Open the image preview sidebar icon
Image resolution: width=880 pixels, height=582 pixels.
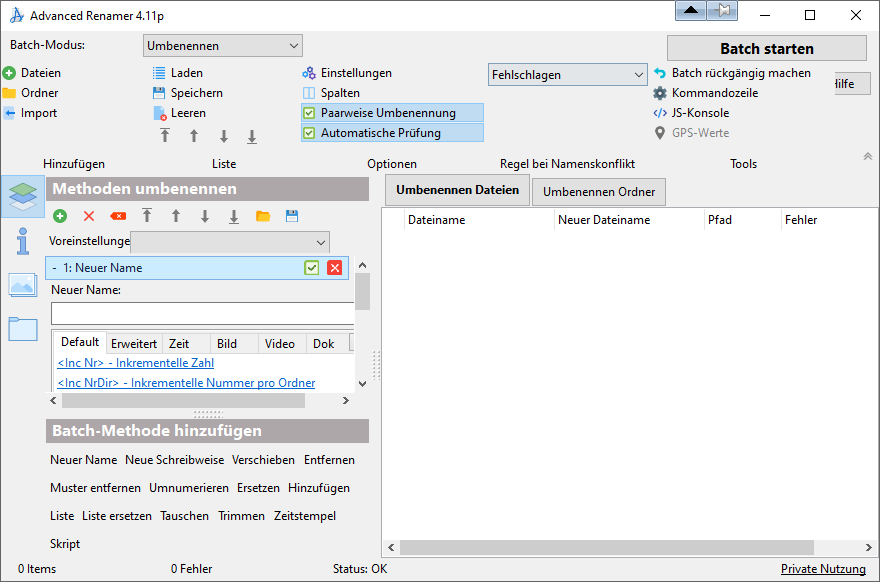pos(24,285)
